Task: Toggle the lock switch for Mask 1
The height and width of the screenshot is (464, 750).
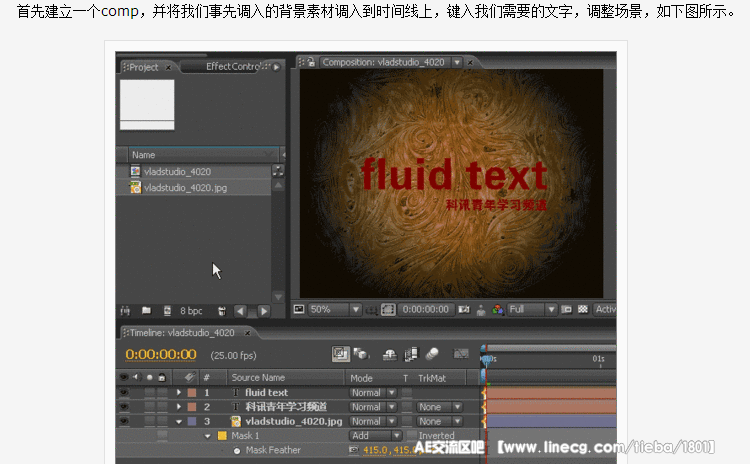Action: 162,435
